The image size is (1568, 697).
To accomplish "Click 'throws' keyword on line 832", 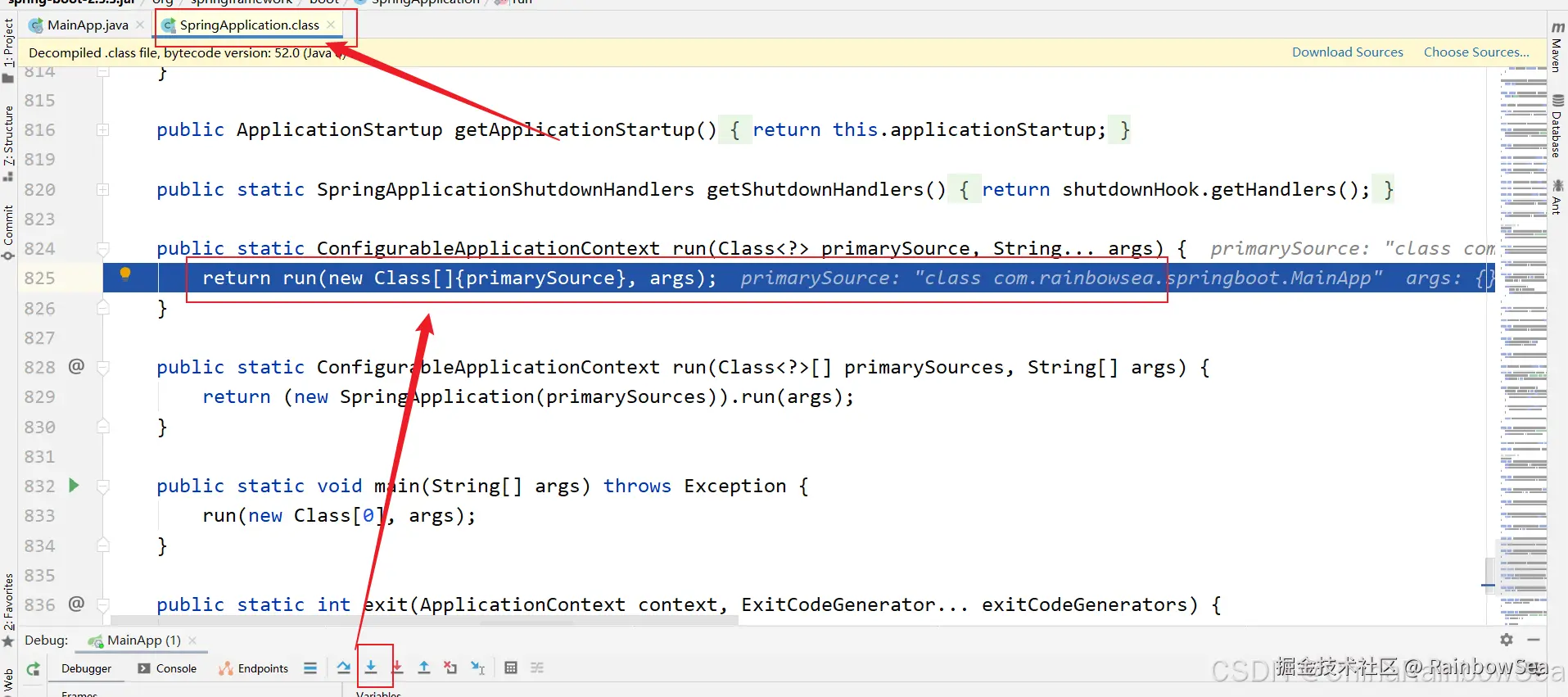I will click(637, 486).
